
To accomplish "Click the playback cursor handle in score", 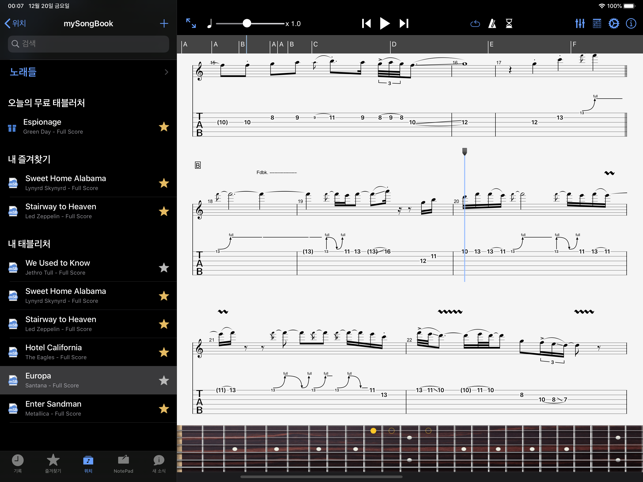I will click(464, 152).
